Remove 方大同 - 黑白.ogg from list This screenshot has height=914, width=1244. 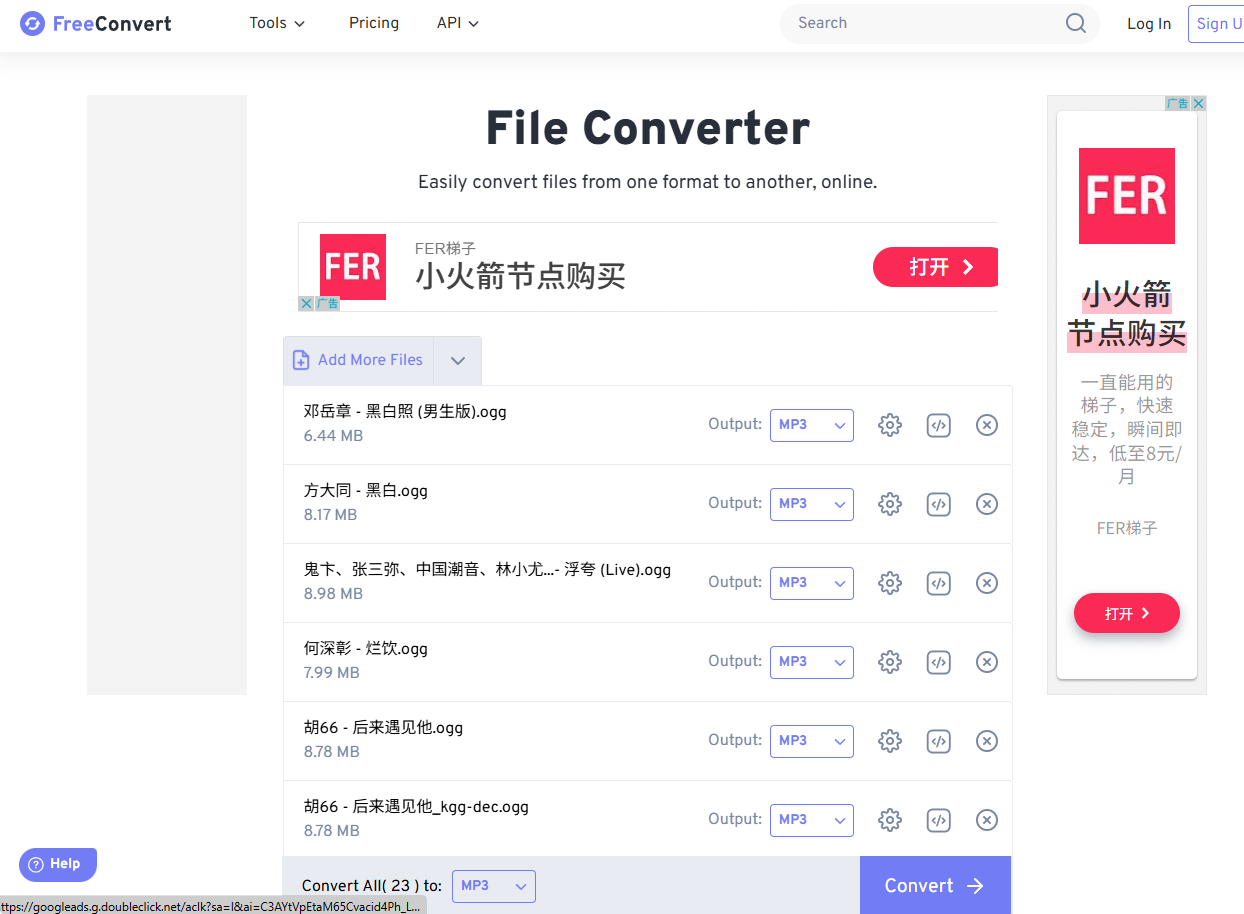(987, 504)
